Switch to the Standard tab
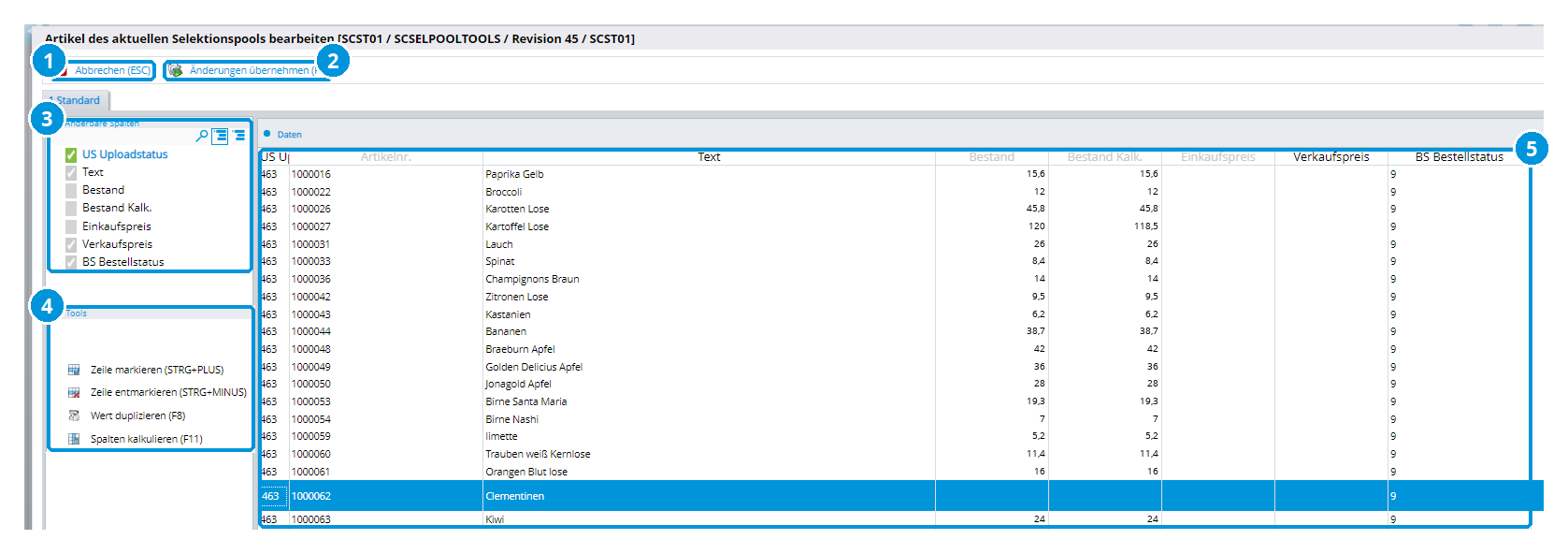This screenshot has height=554, width=1568. [78, 100]
